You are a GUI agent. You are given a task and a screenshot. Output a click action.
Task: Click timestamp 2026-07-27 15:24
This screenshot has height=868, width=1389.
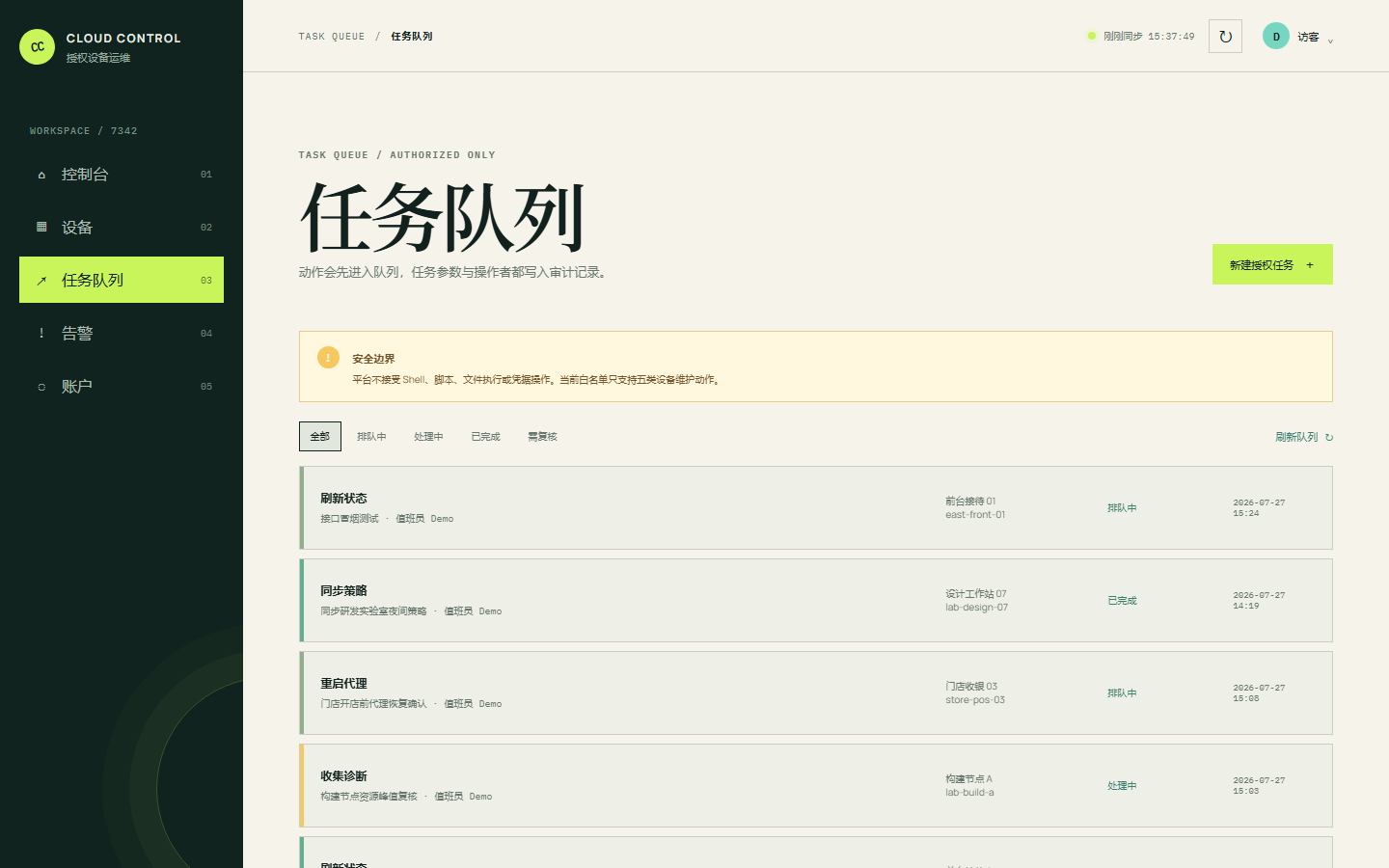1259,508
